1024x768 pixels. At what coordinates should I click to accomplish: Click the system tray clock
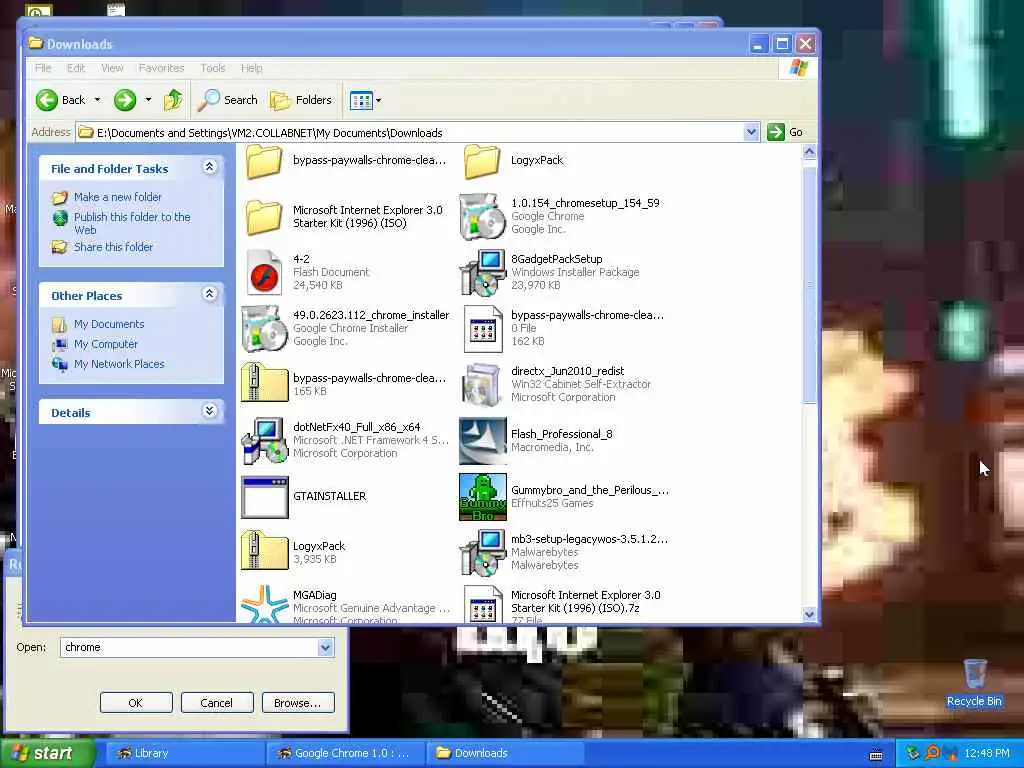click(987, 753)
